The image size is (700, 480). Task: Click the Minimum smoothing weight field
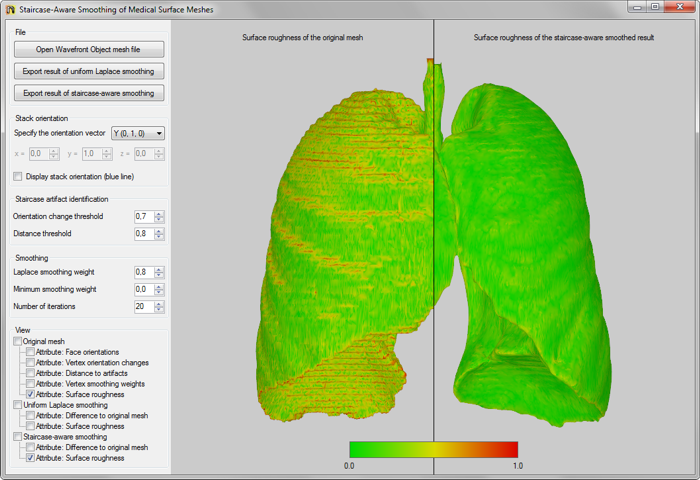pyautogui.click(x=144, y=289)
